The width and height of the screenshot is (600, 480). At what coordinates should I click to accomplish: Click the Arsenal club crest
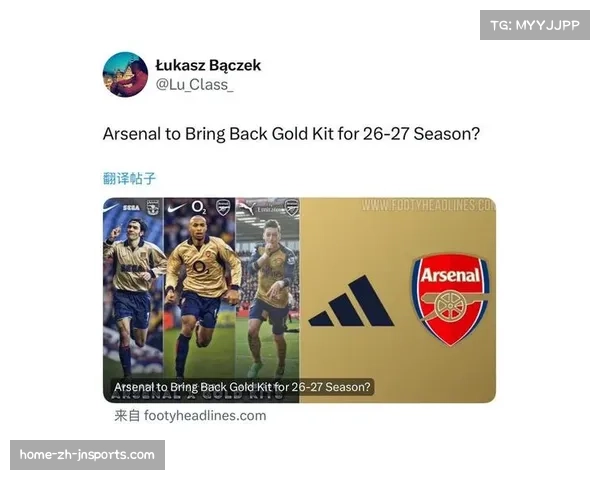pos(450,300)
